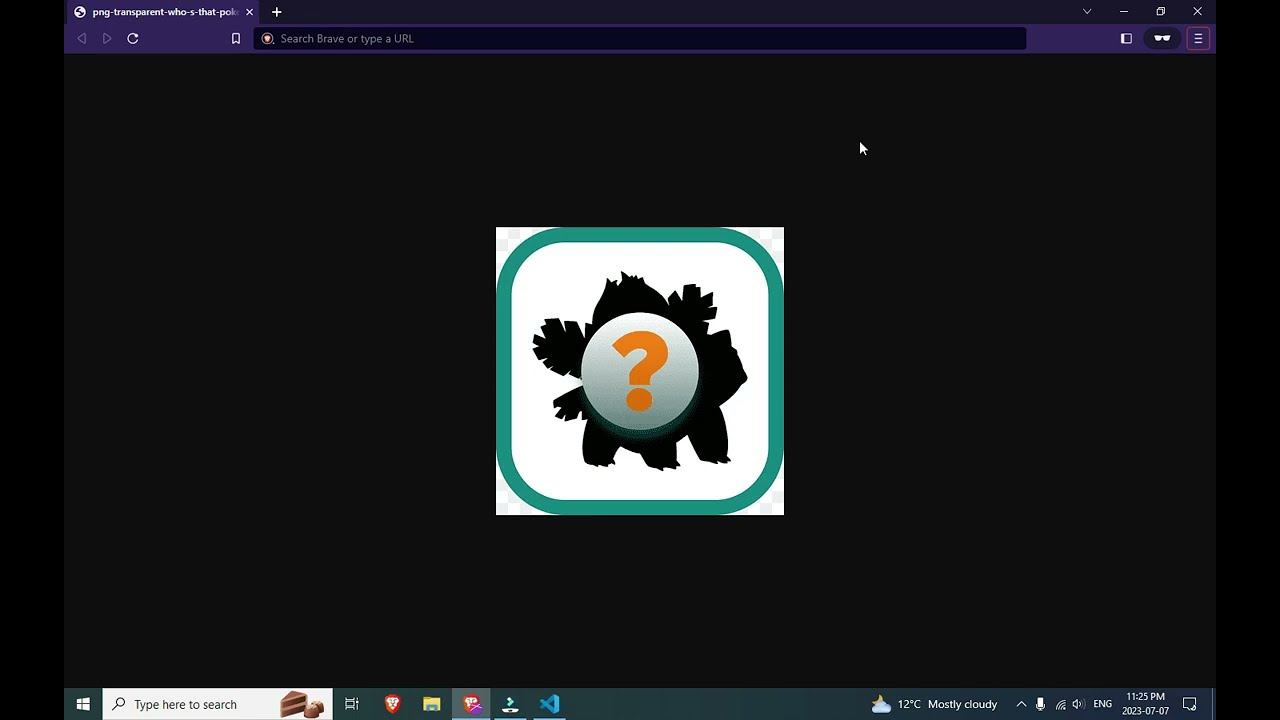Image resolution: width=1280 pixels, height=720 pixels.
Task: Go back using the browser back arrow
Action: (81, 38)
